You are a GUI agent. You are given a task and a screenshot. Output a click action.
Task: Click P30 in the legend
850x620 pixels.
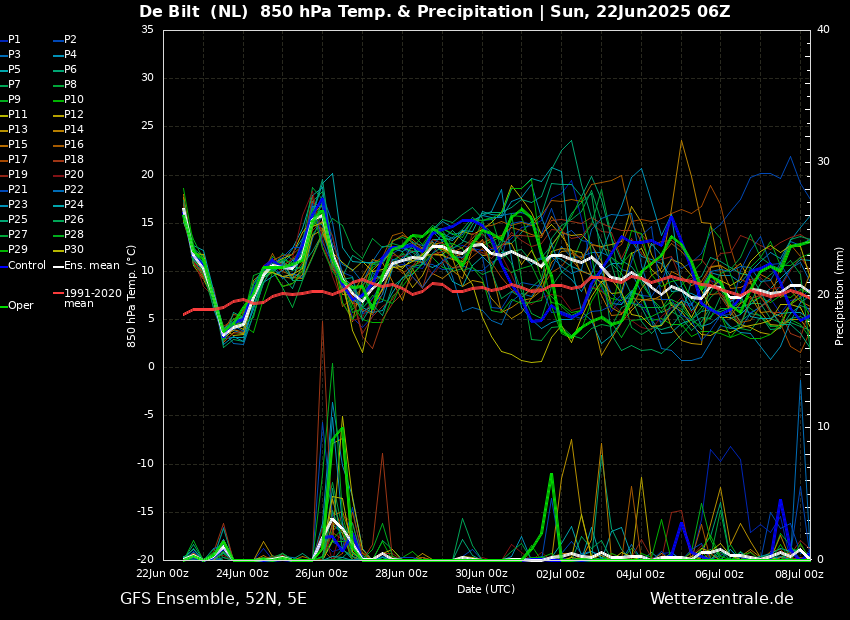(68, 249)
